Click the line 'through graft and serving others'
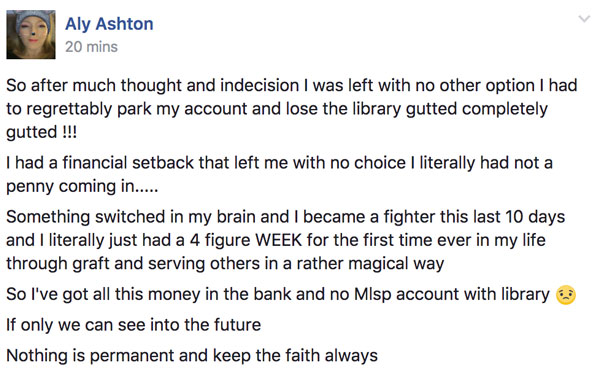The width and height of the screenshot is (600, 377). click(225, 264)
